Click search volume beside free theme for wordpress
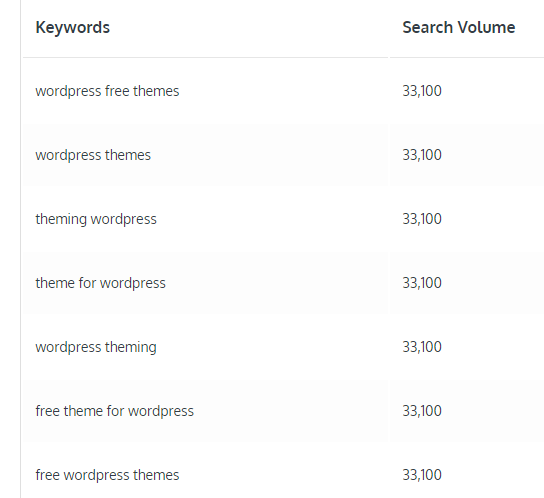Viewport: 544px width, 498px height. click(x=422, y=411)
